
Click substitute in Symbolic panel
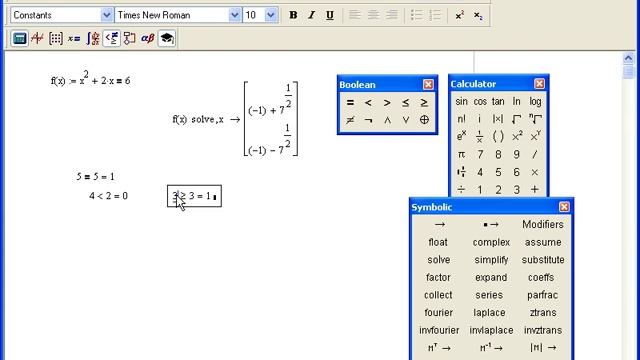[x=543, y=260]
